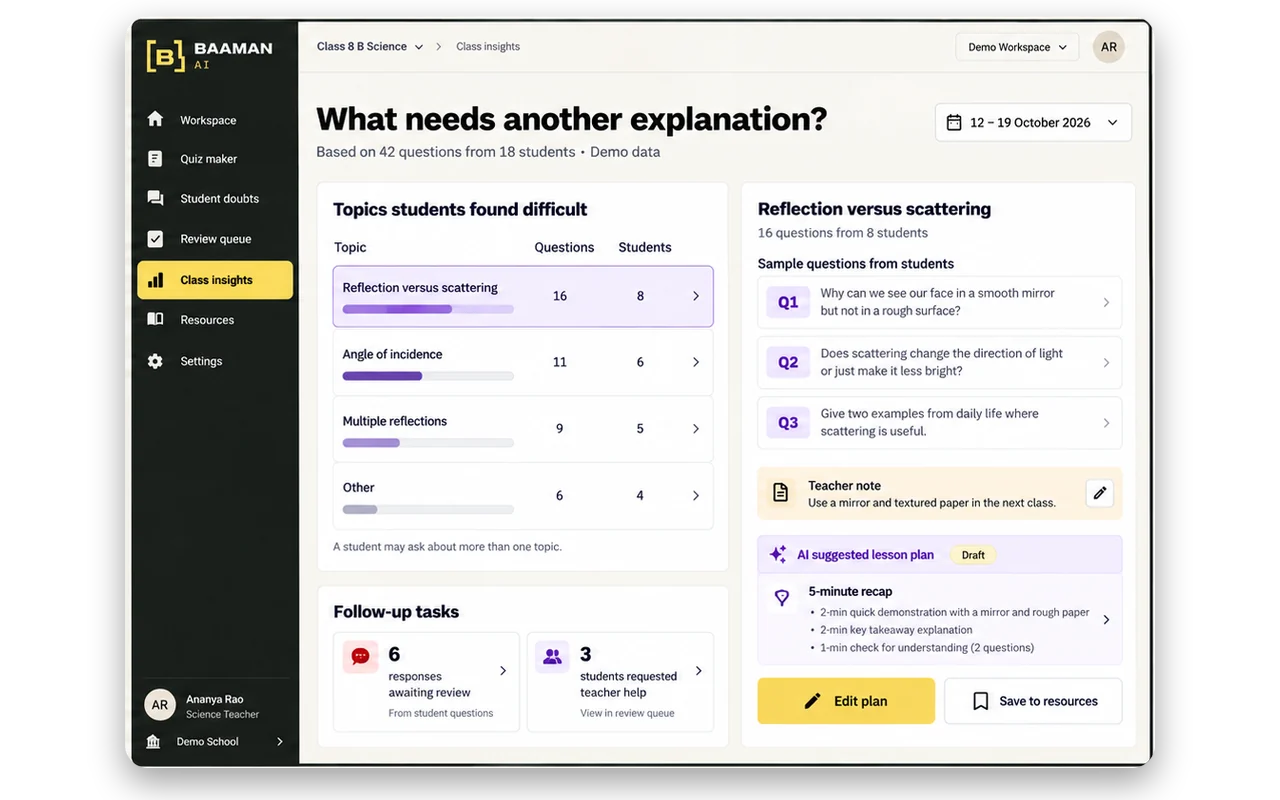Click the Save to resources button
Screen dimensions: 1280x800
pyautogui.click(x=1033, y=701)
